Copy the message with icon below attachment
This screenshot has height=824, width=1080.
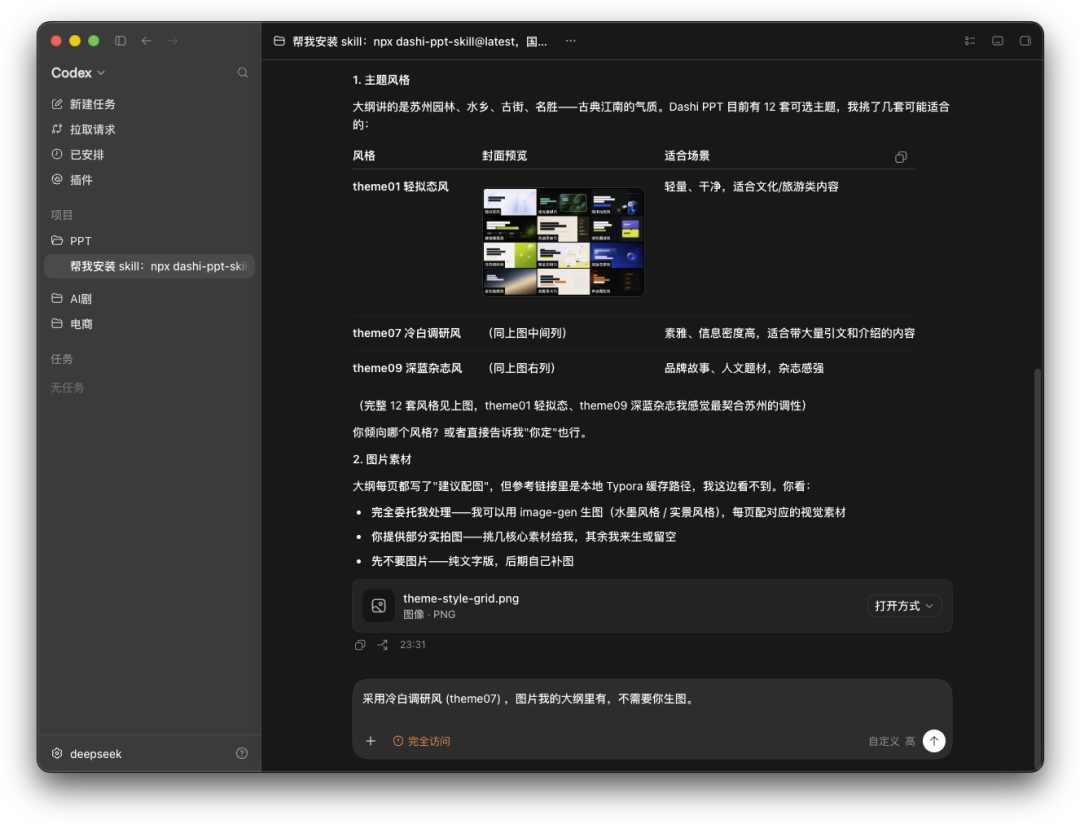[360, 645]
